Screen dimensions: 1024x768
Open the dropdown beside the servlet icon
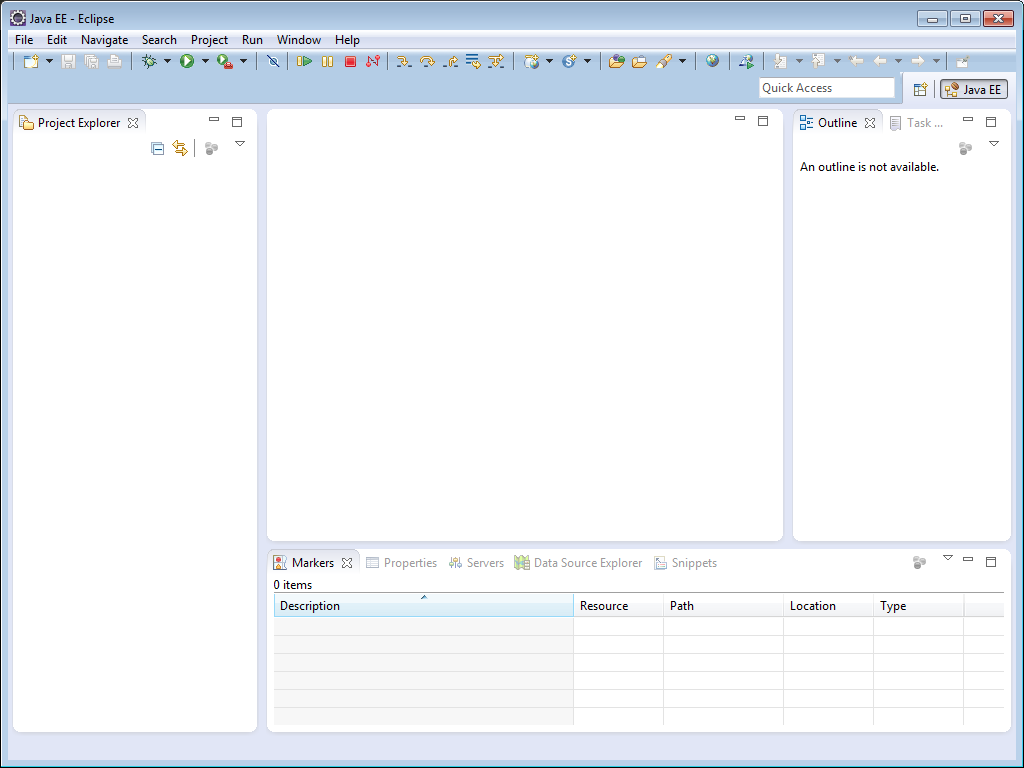tap(587, 61)
